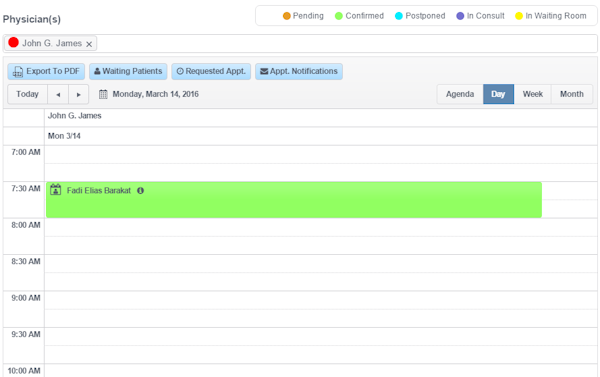Click the physicians selection input field
The height and width of the screenshot is (377, 600).
click(x=300, y=44)
